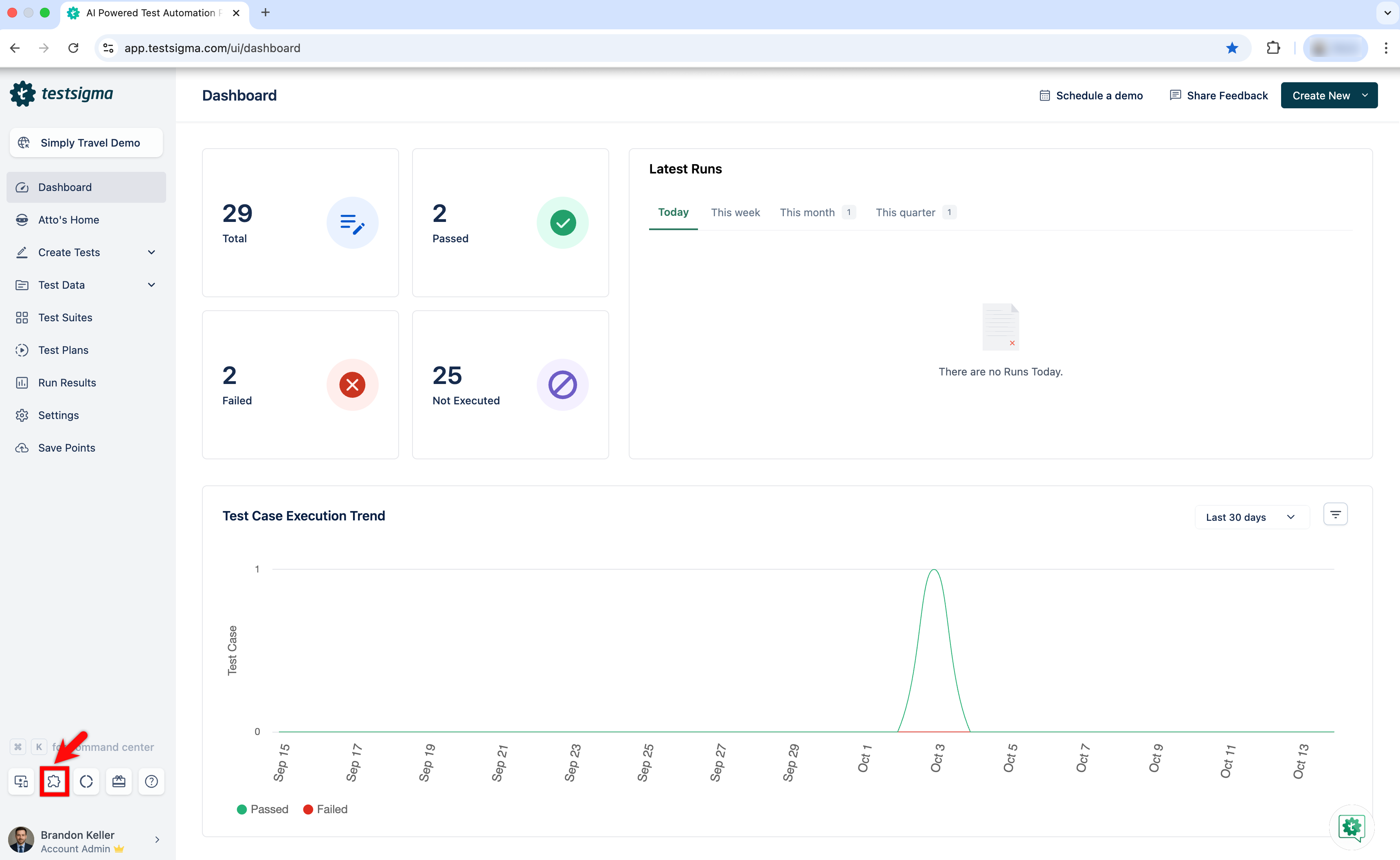This screenshot has width=1400, height=860.
Task: Bookmark star in address bar
Action: [1232, 48]
